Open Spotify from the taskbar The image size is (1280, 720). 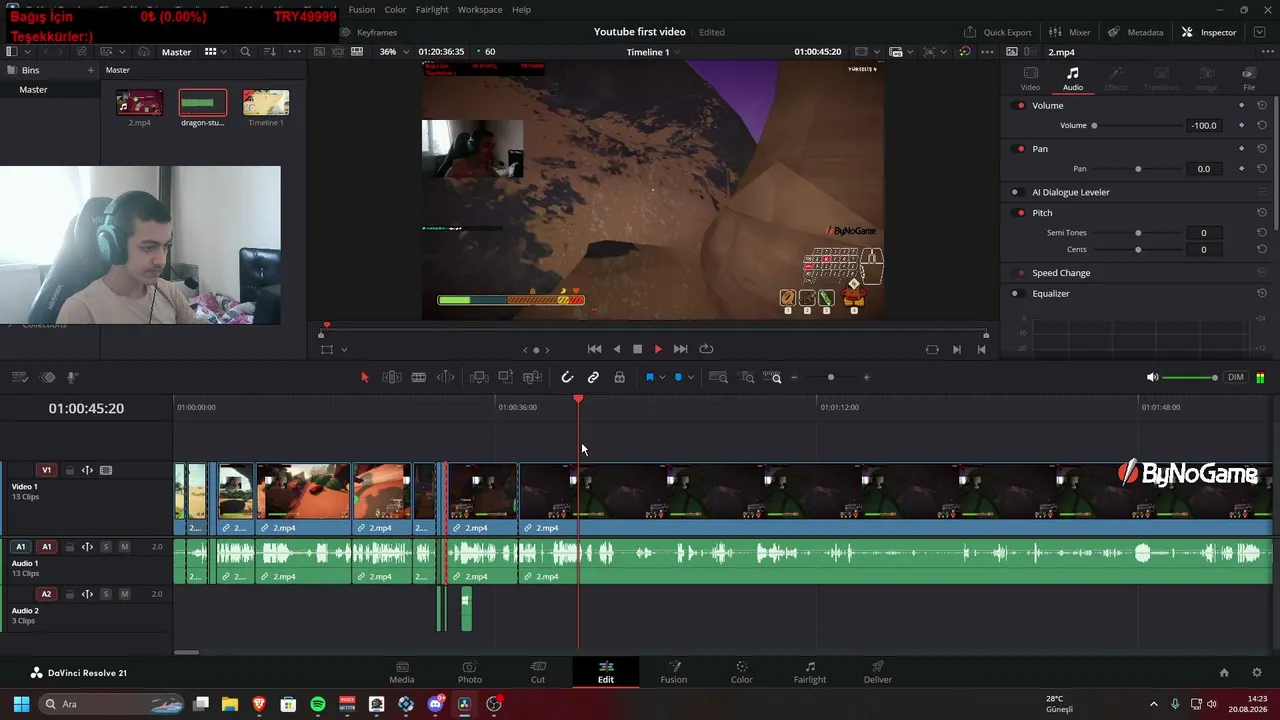[x=318, y=704]
